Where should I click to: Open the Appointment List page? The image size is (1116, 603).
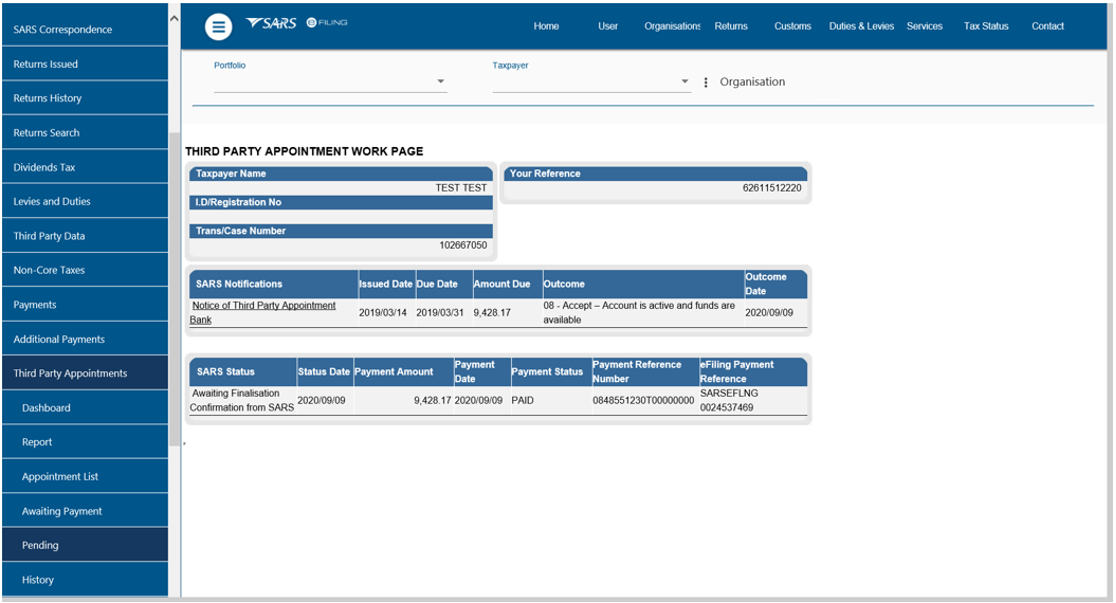click(x=60, y=477)
